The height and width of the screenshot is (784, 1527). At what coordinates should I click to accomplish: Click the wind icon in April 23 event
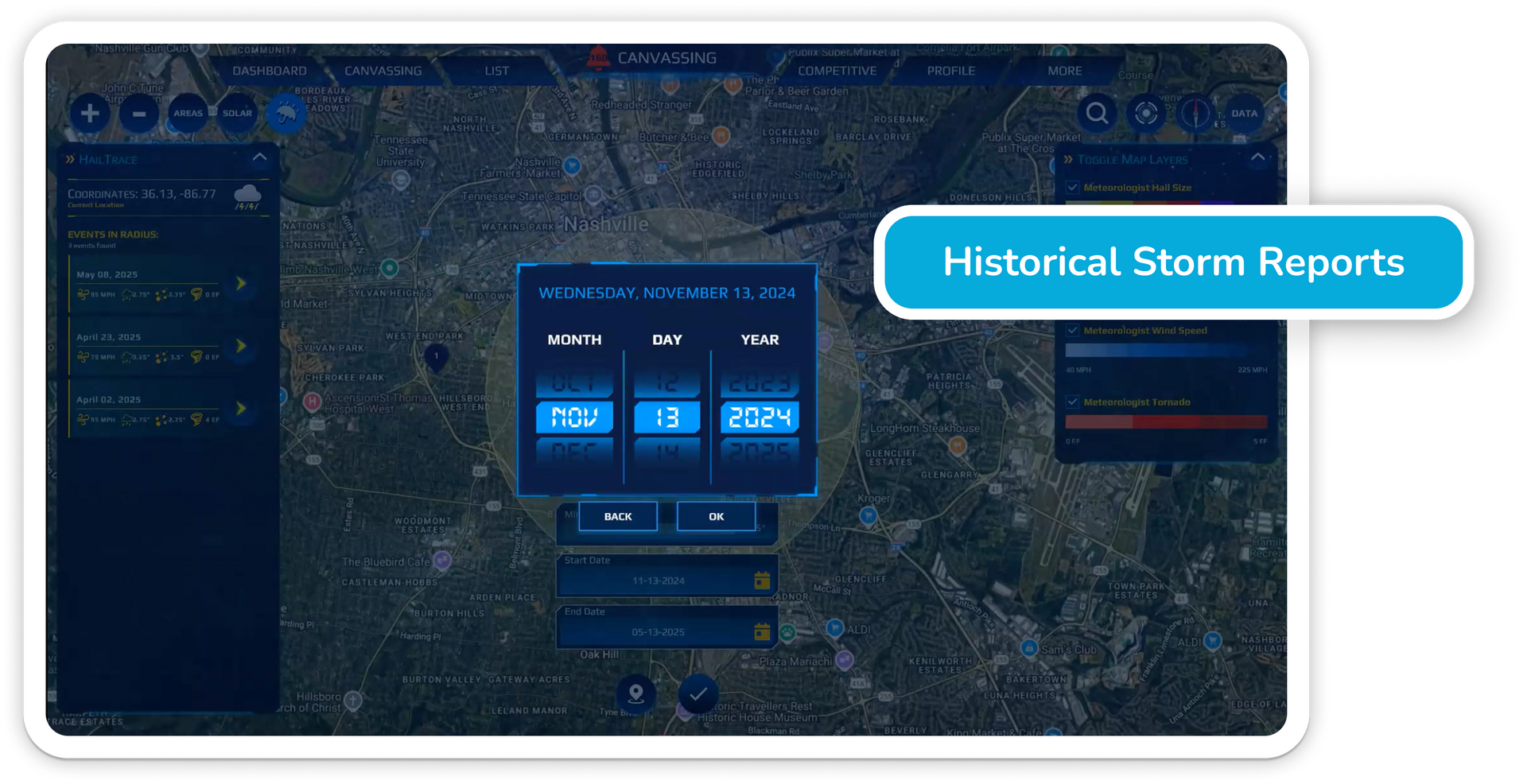click(83, 357)
